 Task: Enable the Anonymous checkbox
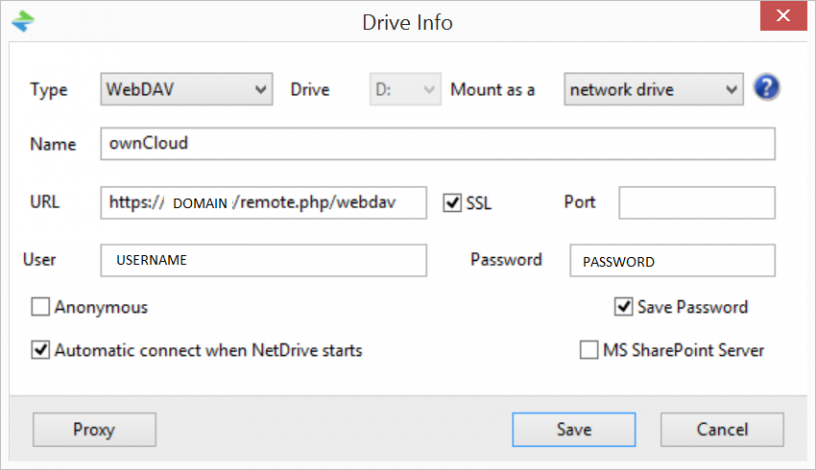pos(40,307)
